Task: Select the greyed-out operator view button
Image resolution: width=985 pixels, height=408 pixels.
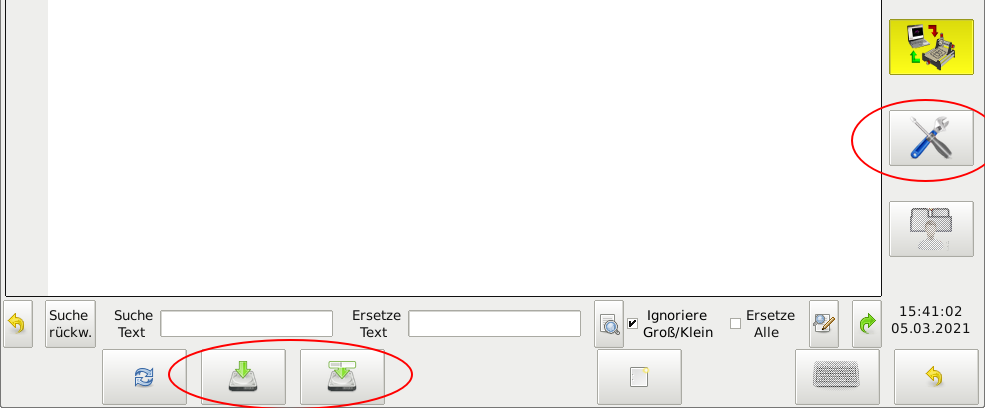Action: tap(931, 229)
